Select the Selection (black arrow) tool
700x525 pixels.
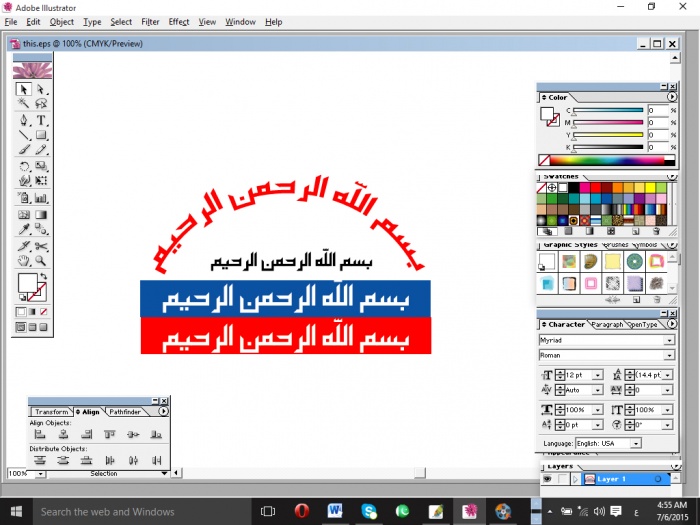24,89
